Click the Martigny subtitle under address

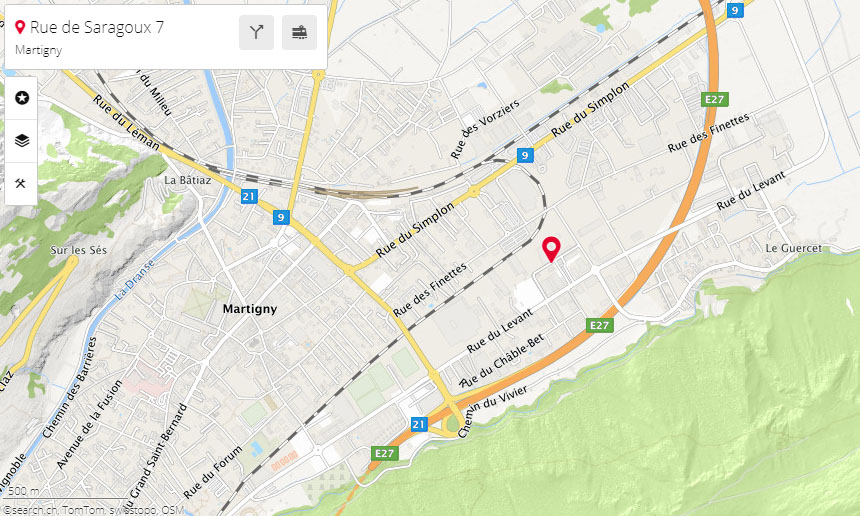[x=38, y=50]
